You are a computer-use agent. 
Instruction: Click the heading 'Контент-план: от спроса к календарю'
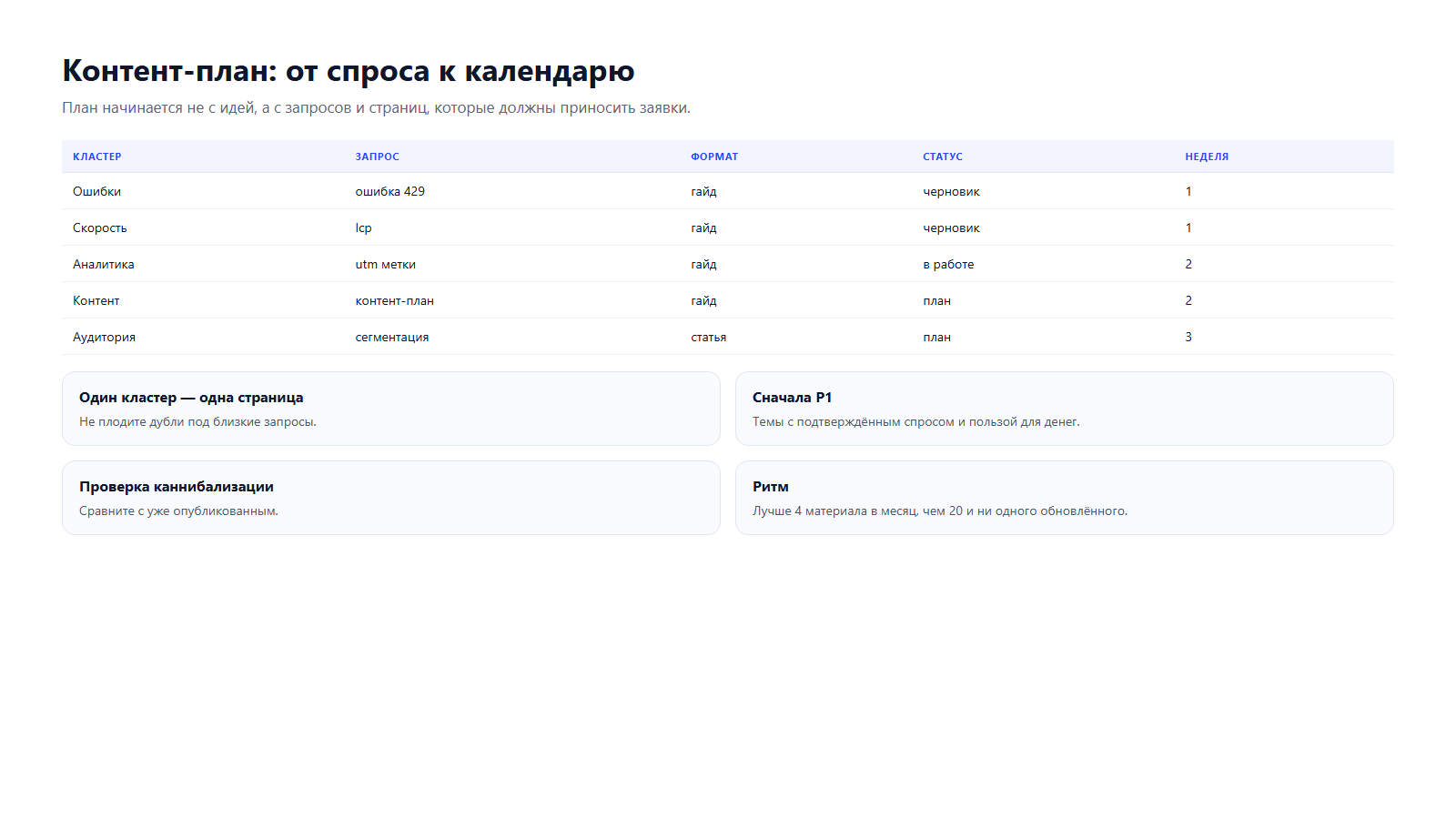349,71
